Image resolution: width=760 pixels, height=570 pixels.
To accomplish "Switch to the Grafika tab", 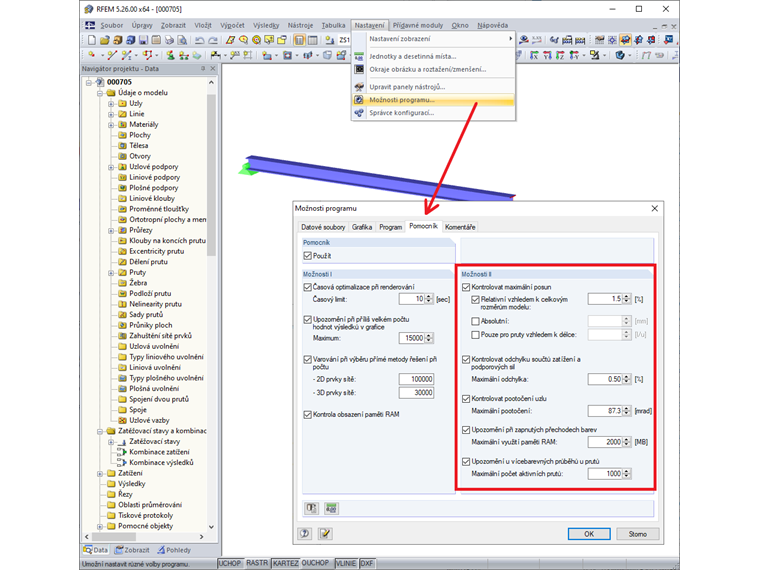I will click(362, 227).
